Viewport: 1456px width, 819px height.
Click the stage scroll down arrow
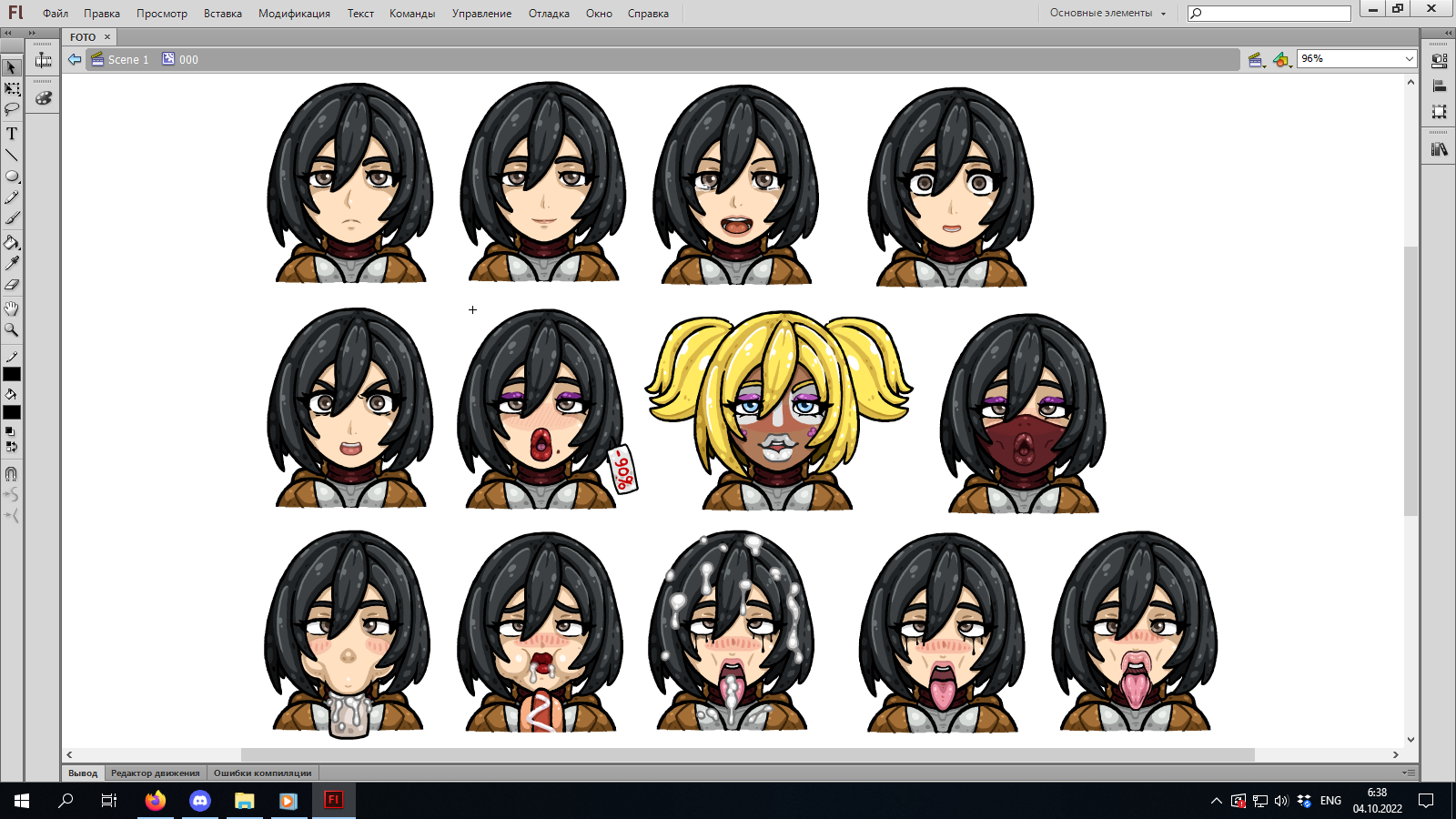pyautogui.click(x=1410, y=740)
